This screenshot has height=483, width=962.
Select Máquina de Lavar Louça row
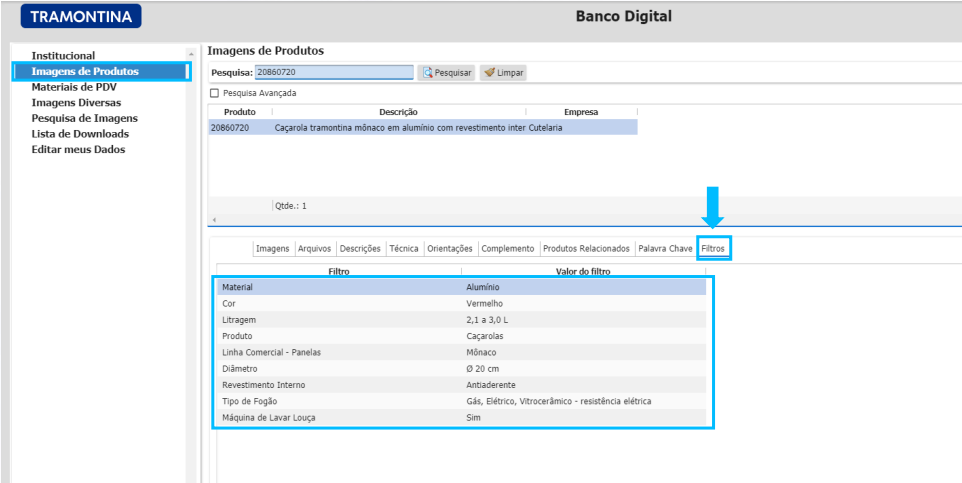coord(462,417)
